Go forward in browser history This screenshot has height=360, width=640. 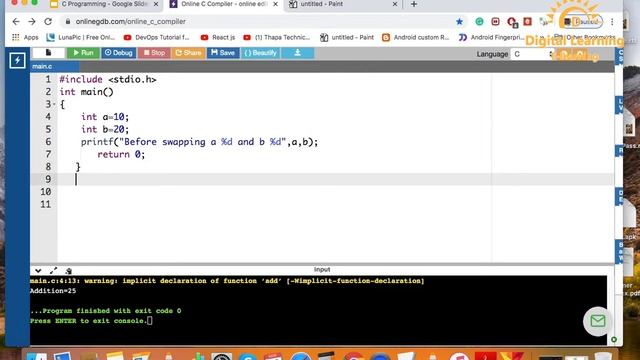32,22
